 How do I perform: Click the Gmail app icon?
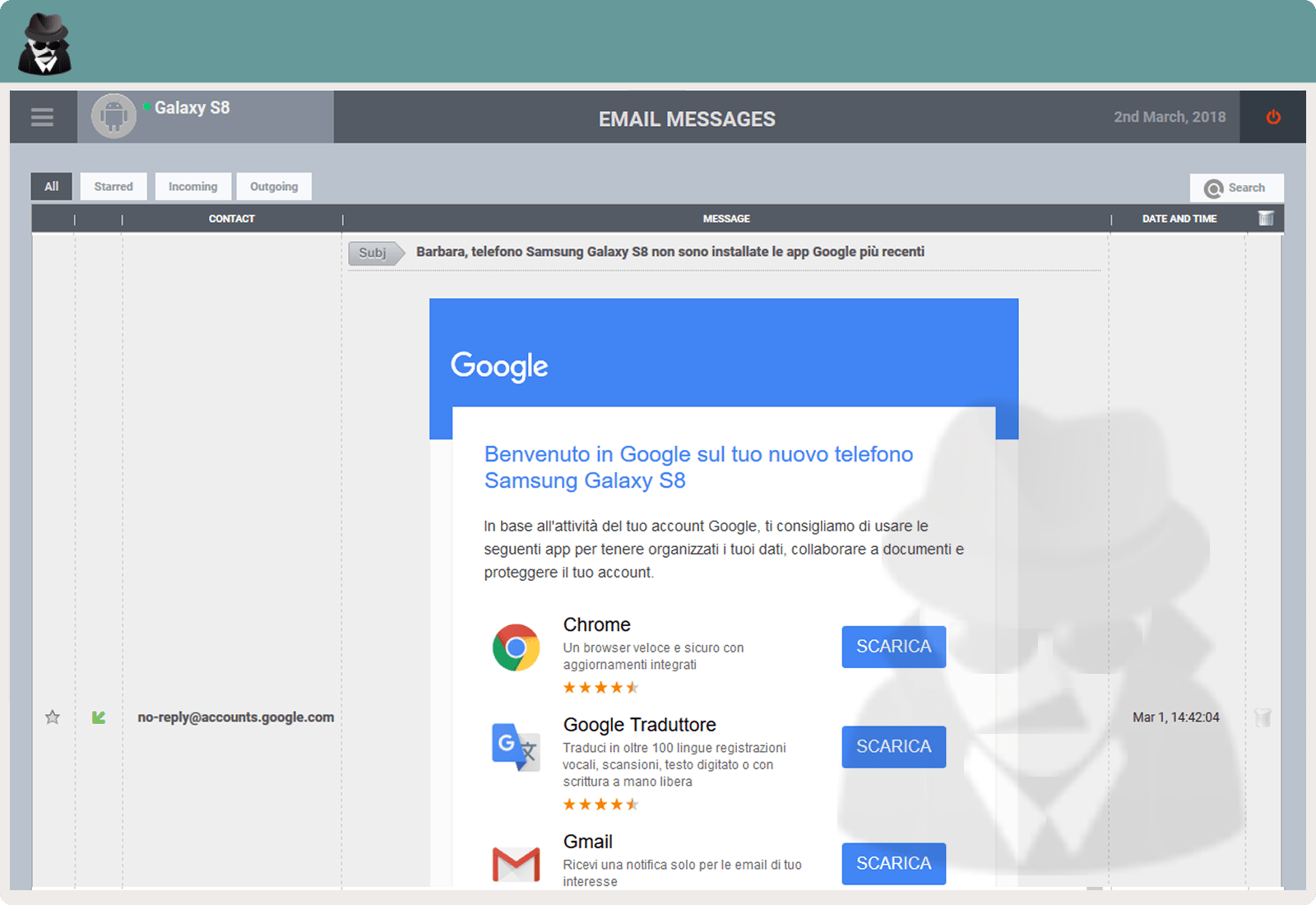click(516, 863)
